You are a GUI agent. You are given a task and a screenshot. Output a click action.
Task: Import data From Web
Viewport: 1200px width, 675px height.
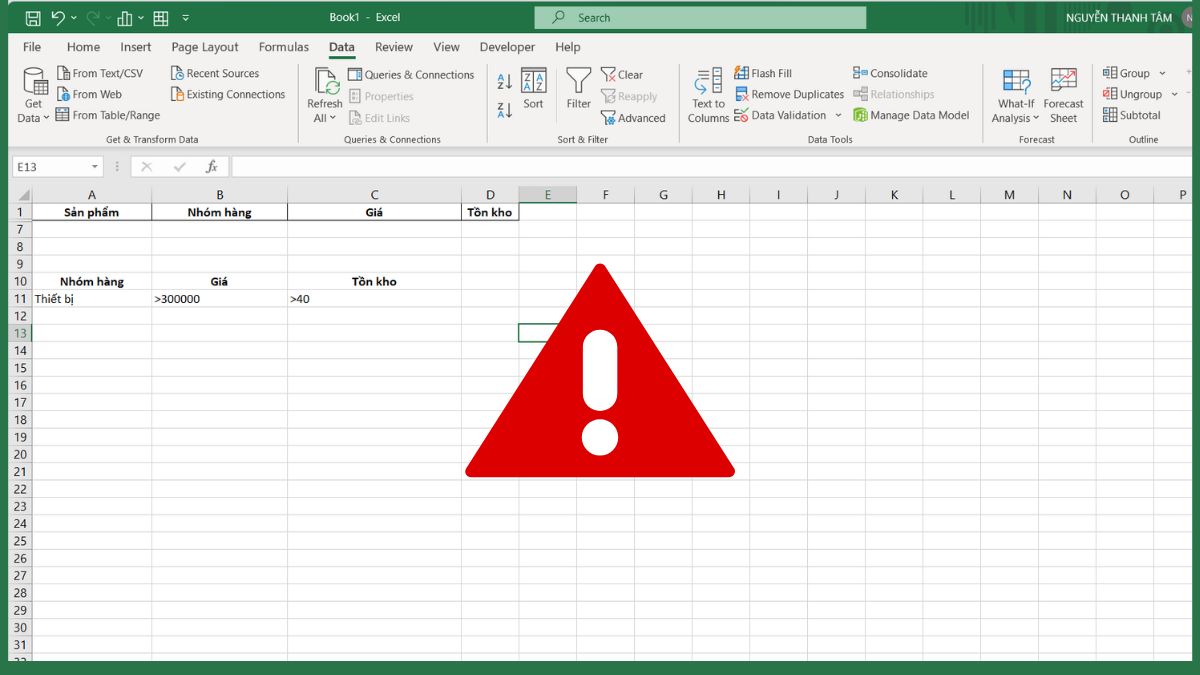[88, 94]
